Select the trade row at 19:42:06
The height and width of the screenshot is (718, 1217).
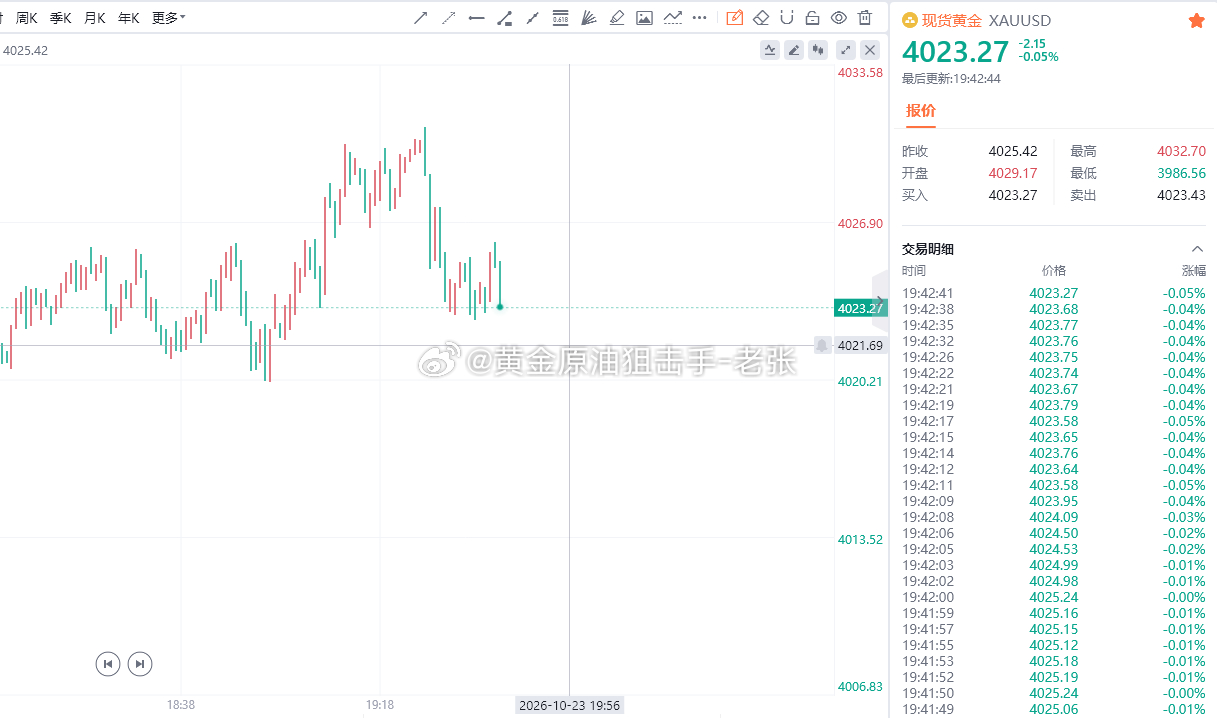pos(1054,533)
